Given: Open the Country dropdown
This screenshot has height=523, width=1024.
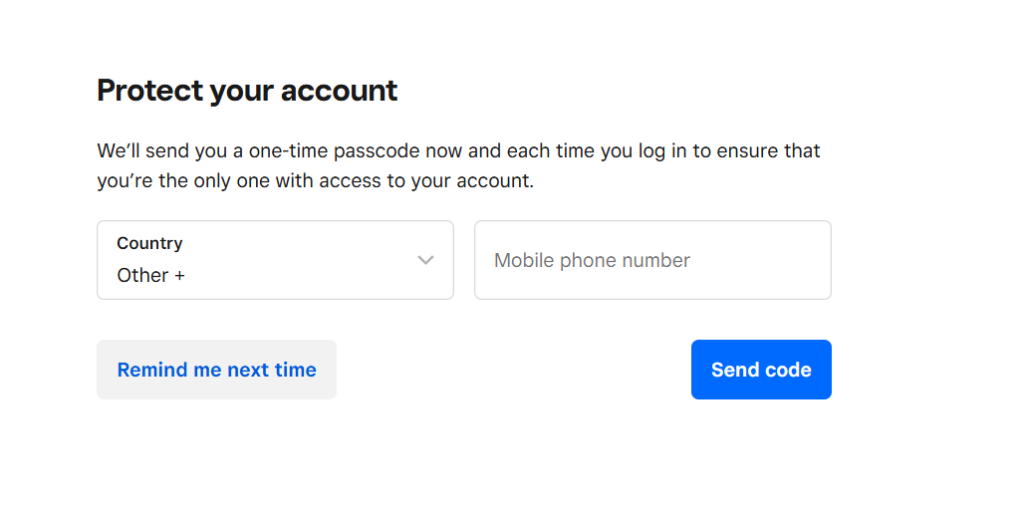Looking at the screenshot, I should pyautogui.click(x=275, y=260).
